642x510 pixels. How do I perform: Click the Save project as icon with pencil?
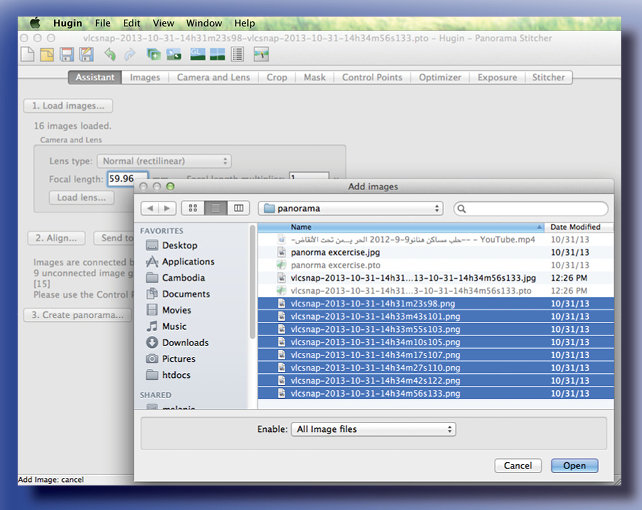click(86, 54)
